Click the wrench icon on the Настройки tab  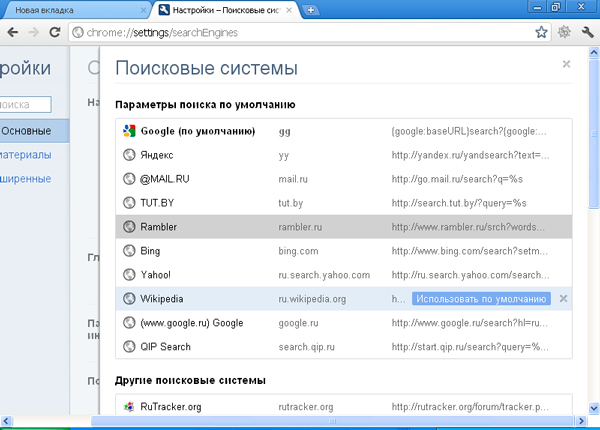click(164, 10)
